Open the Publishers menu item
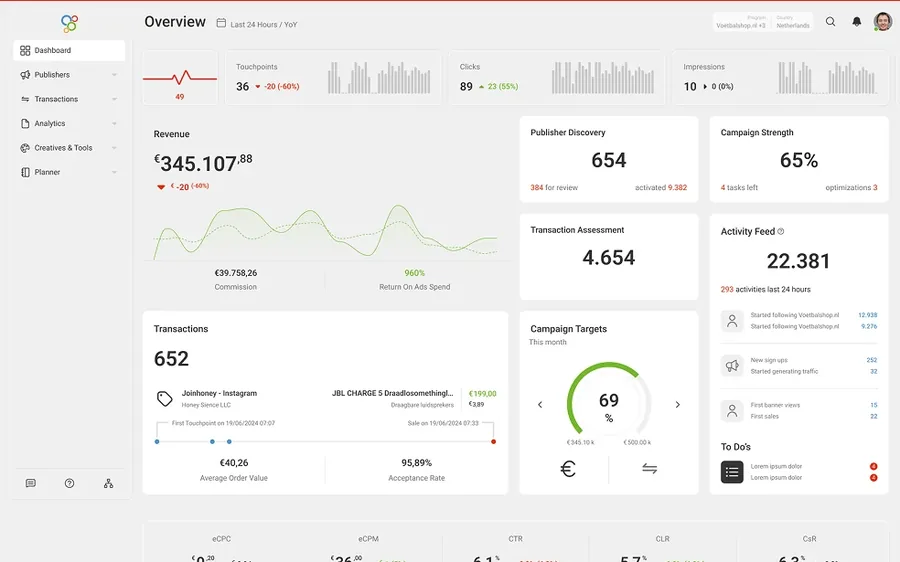This screenshot has height=562, width=900. [x=69, y=75]
